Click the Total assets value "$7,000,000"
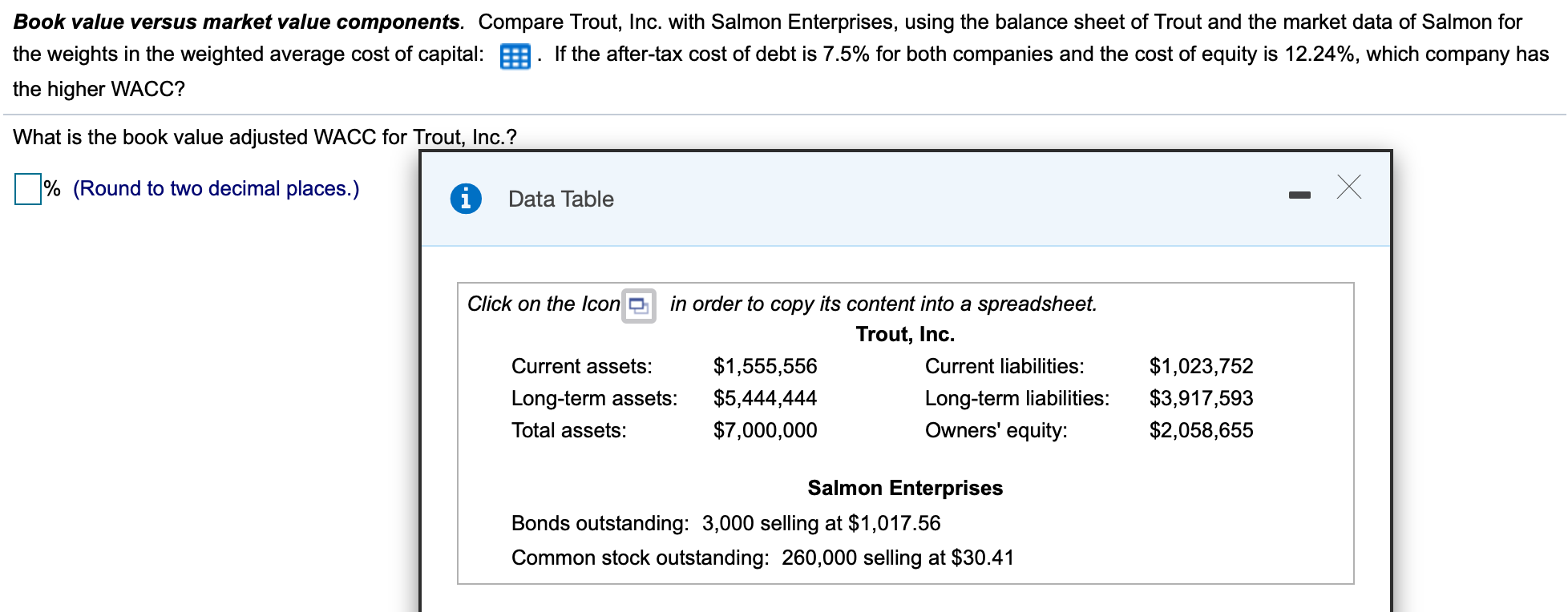Screen dimensions: 1568x612 pyautogui.click(x=764, y=430)
